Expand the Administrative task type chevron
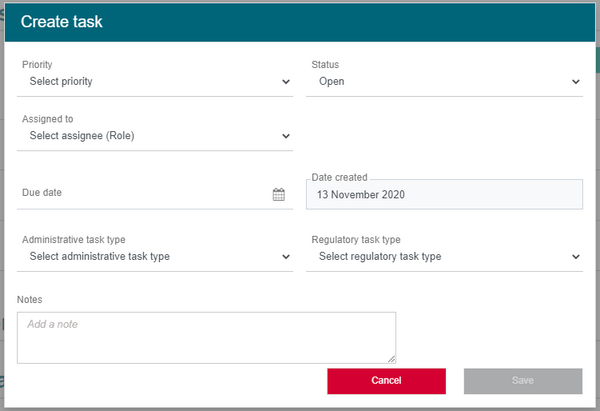This screenshot has width=600, height=411. (x=286, y=257)
